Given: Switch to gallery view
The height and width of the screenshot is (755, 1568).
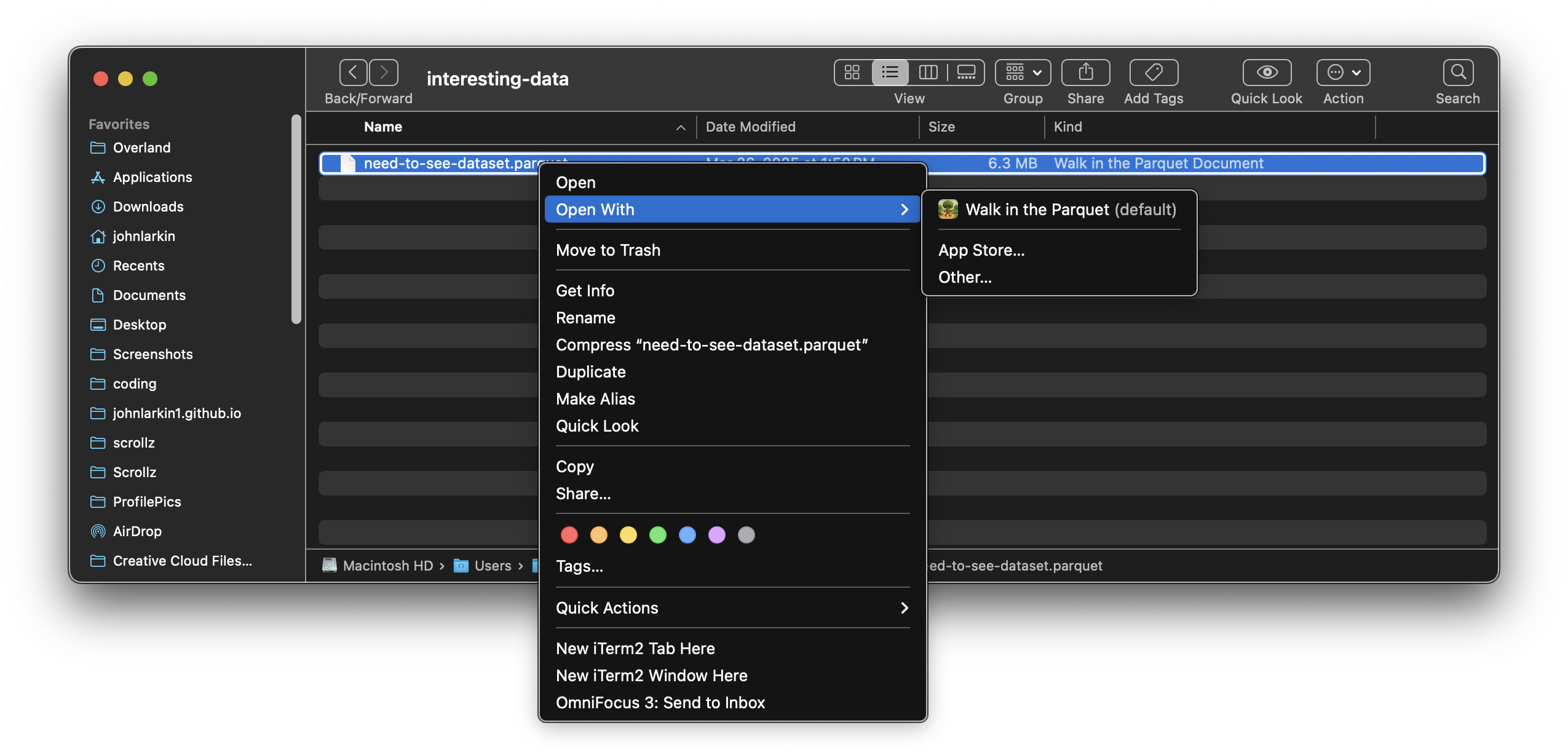Looking at the screenshot, I should coord(966,73).
